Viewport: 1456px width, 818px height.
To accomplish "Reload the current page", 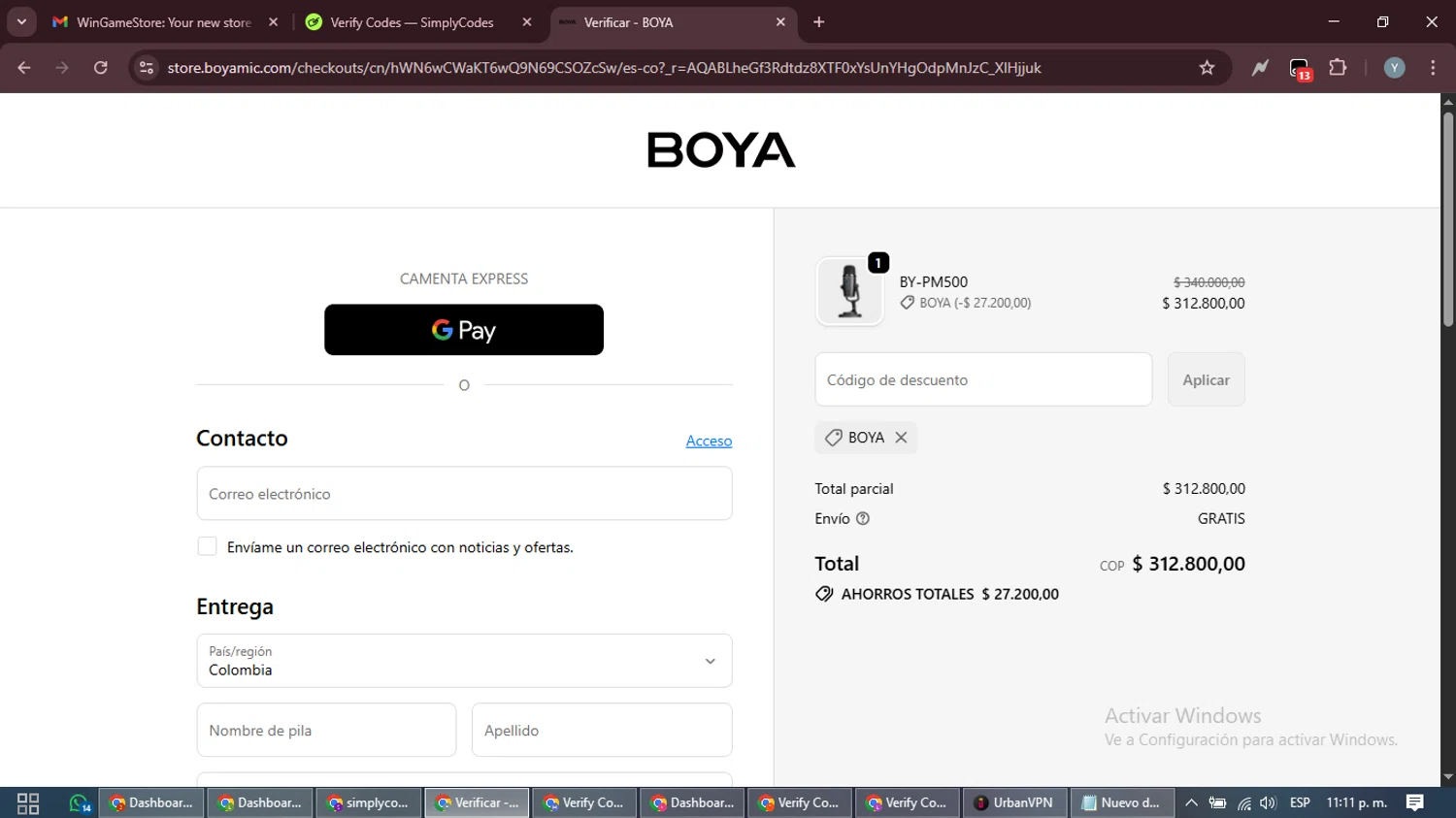I will click(100, 68).
